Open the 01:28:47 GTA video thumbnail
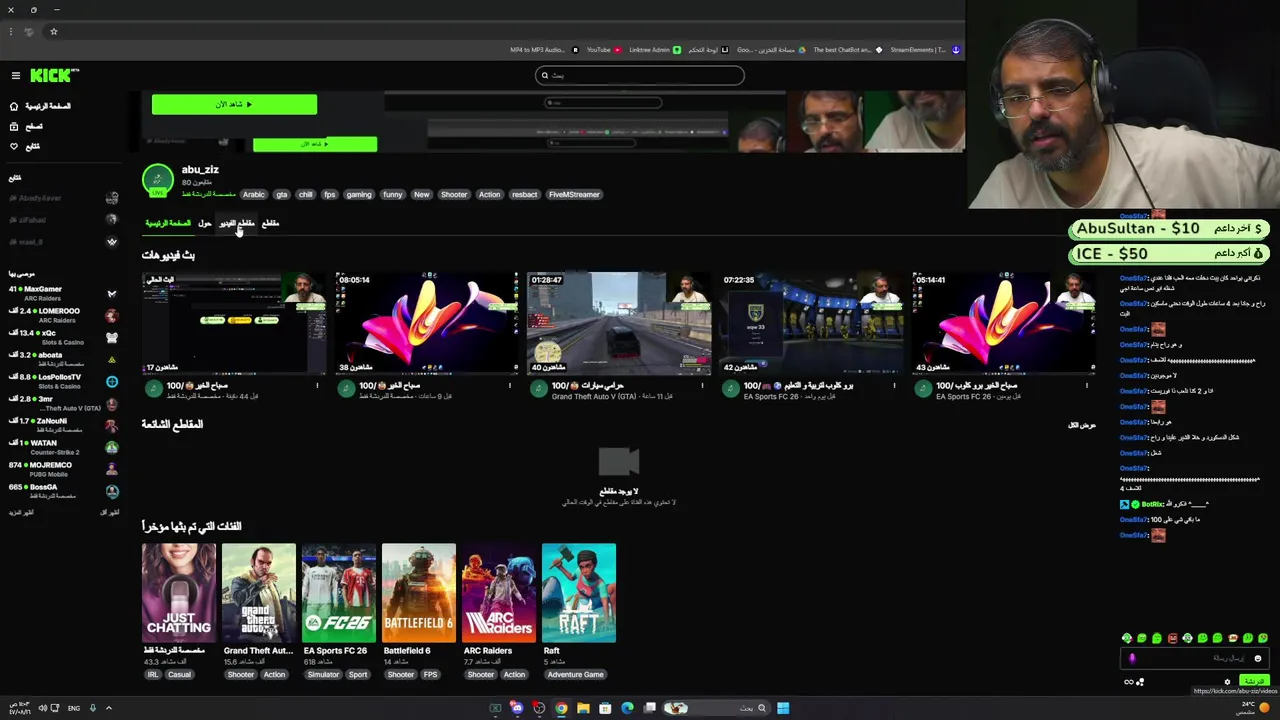 coord(619,323)
